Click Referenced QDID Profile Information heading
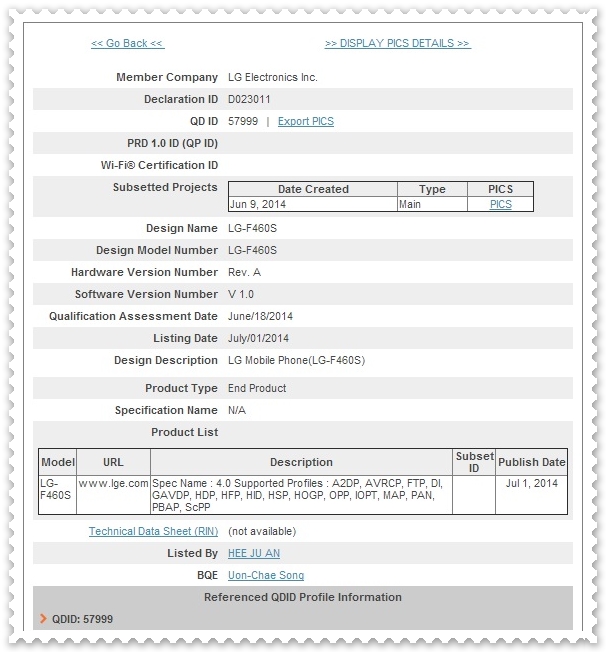This screenshot has height=652, width=606. 303,597
